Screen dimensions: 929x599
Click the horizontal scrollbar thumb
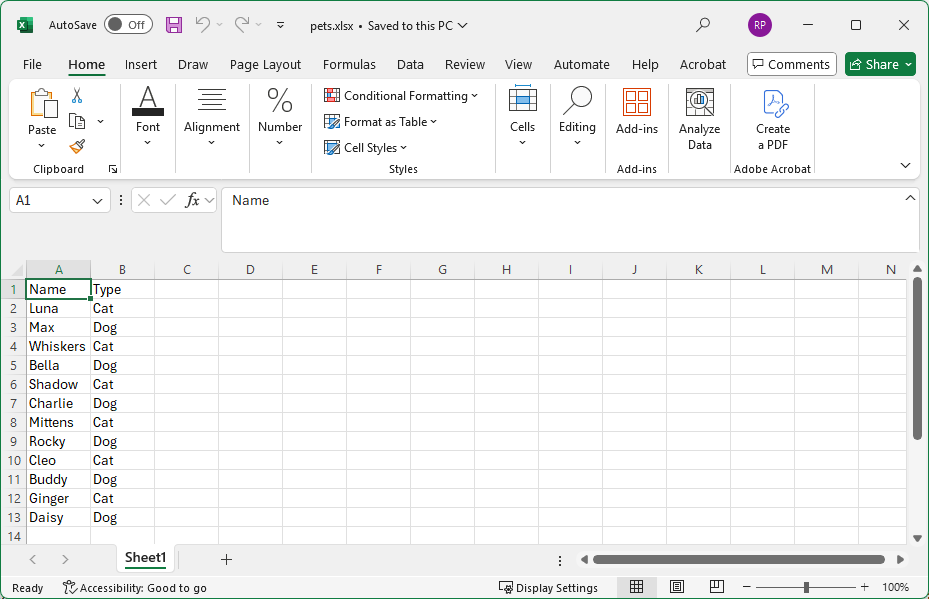738,559
